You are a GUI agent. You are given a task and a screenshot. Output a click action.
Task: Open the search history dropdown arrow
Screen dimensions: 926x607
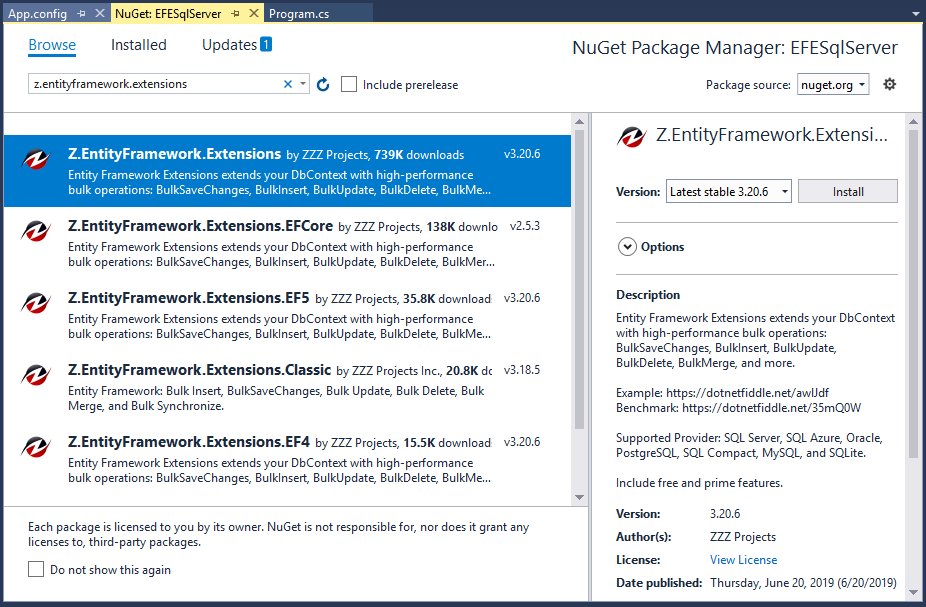click(302, 84)
